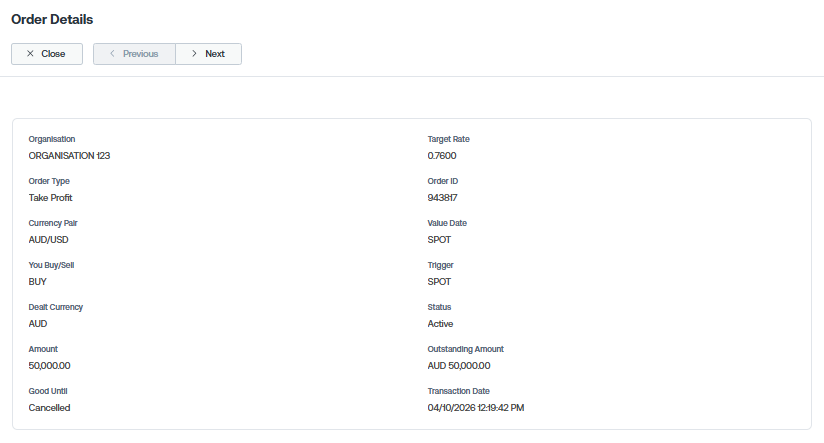Click the AUD dealt currency value
The height and width of the screenshot is (443, 824).
[x=38, y=324]
